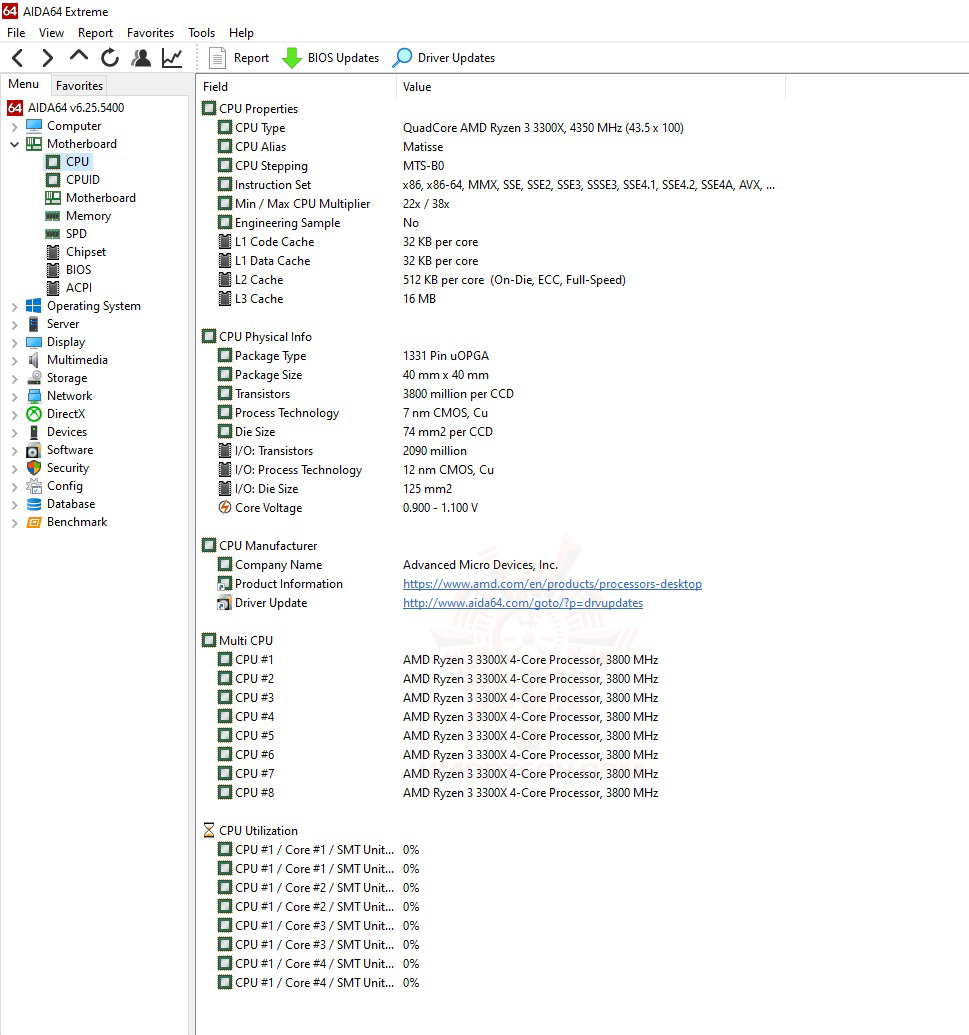Go back with the left arrow icon
The image size is (969, 1035).
tap(18, 58)
